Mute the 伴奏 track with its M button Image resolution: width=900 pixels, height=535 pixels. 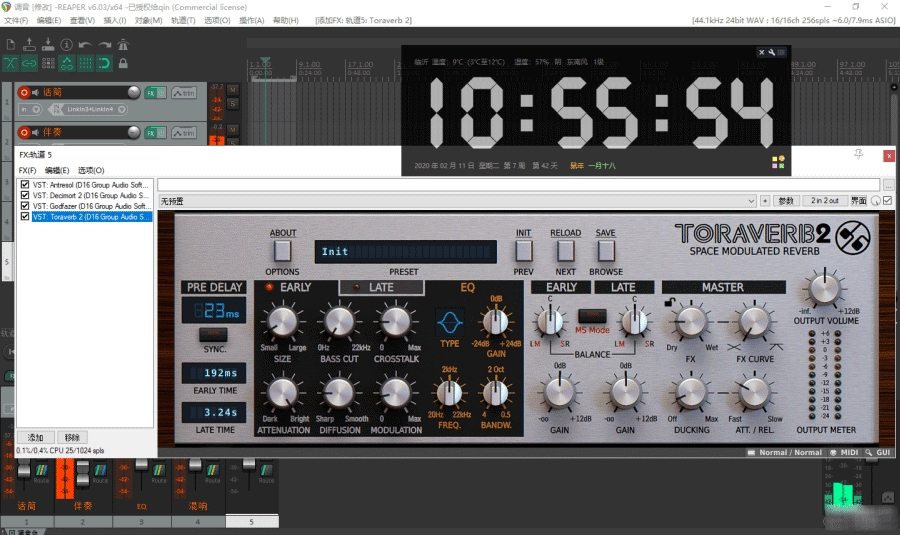click(232, 130)
